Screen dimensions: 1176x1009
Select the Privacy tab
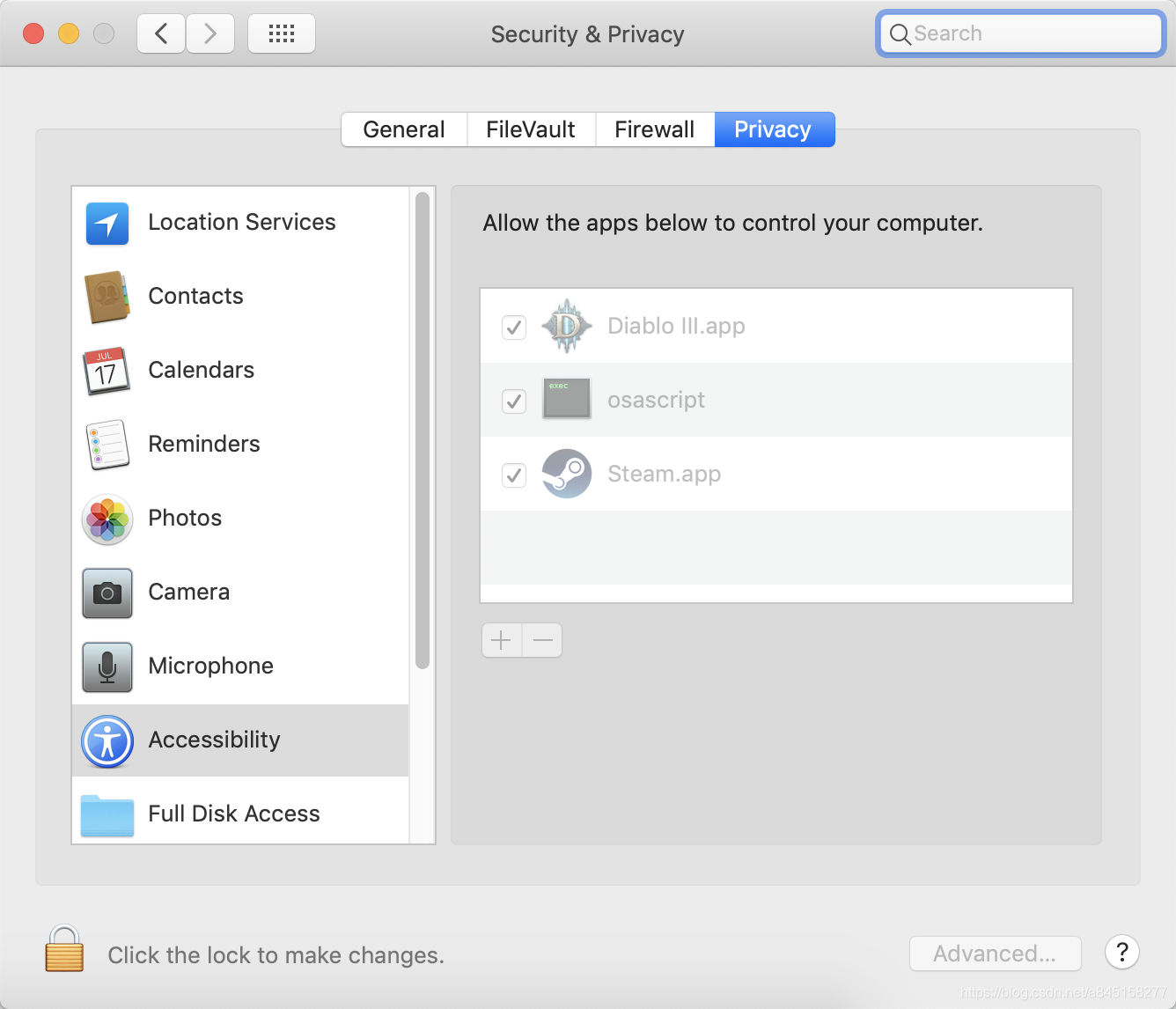[774, 129]
